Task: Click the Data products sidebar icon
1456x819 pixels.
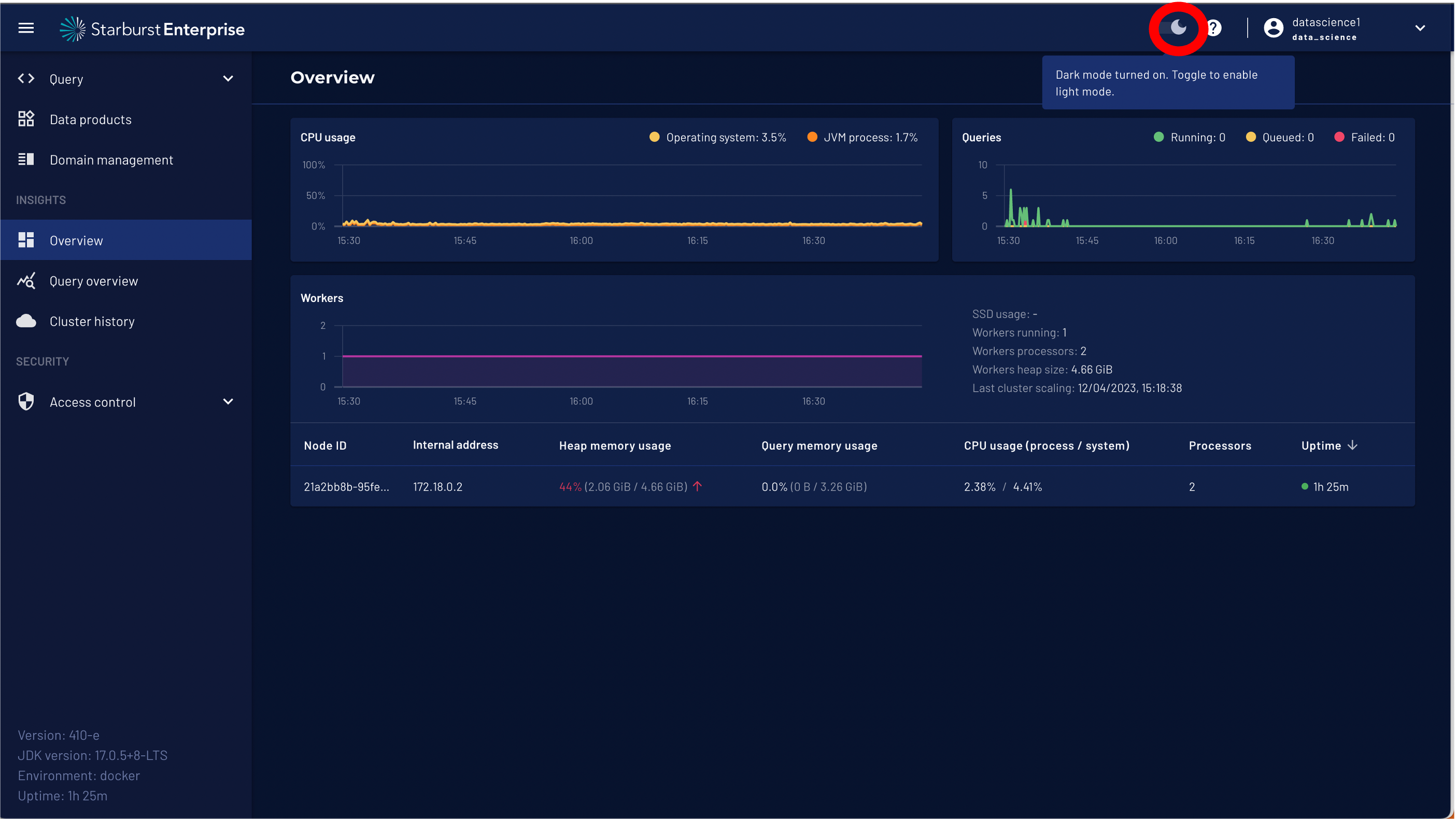Action: (26, 119)
